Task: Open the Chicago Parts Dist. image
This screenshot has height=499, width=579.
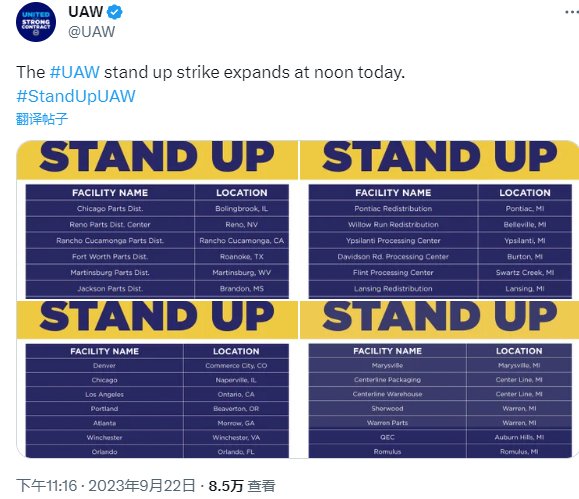Action: click(157, 220)
